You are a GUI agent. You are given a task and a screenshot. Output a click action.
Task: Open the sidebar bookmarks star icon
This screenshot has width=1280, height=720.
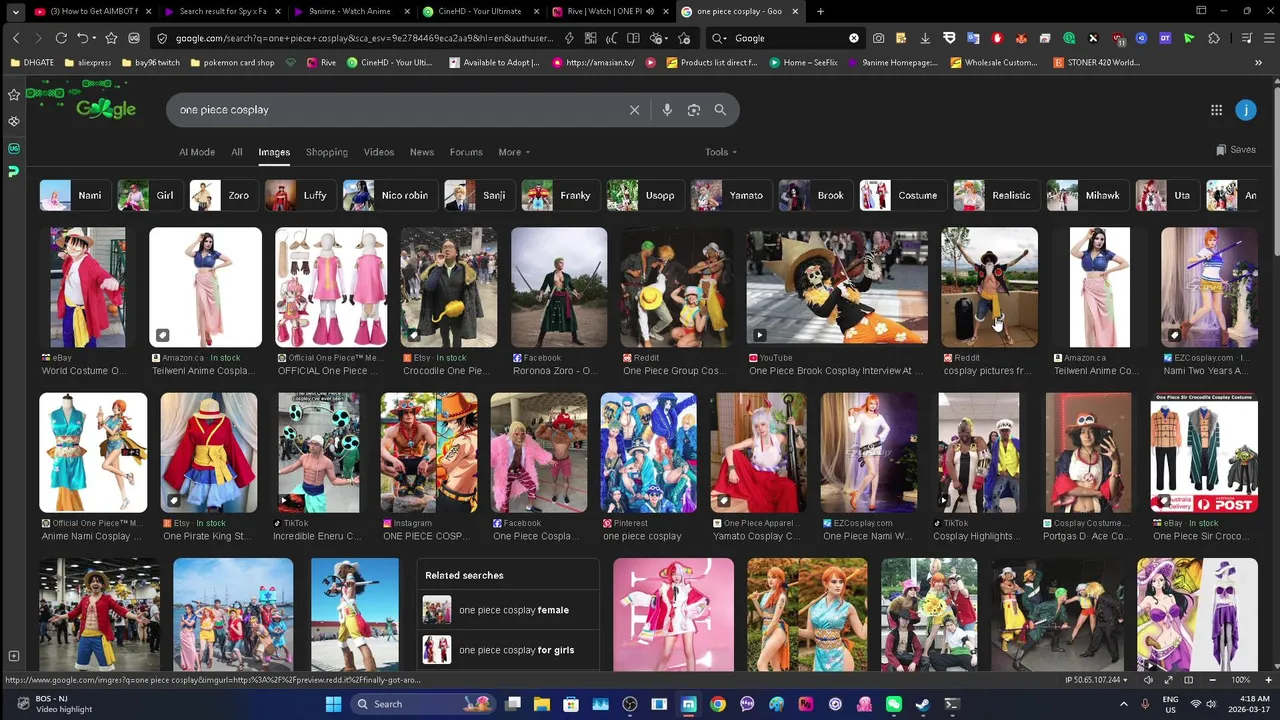coord(13,94)
